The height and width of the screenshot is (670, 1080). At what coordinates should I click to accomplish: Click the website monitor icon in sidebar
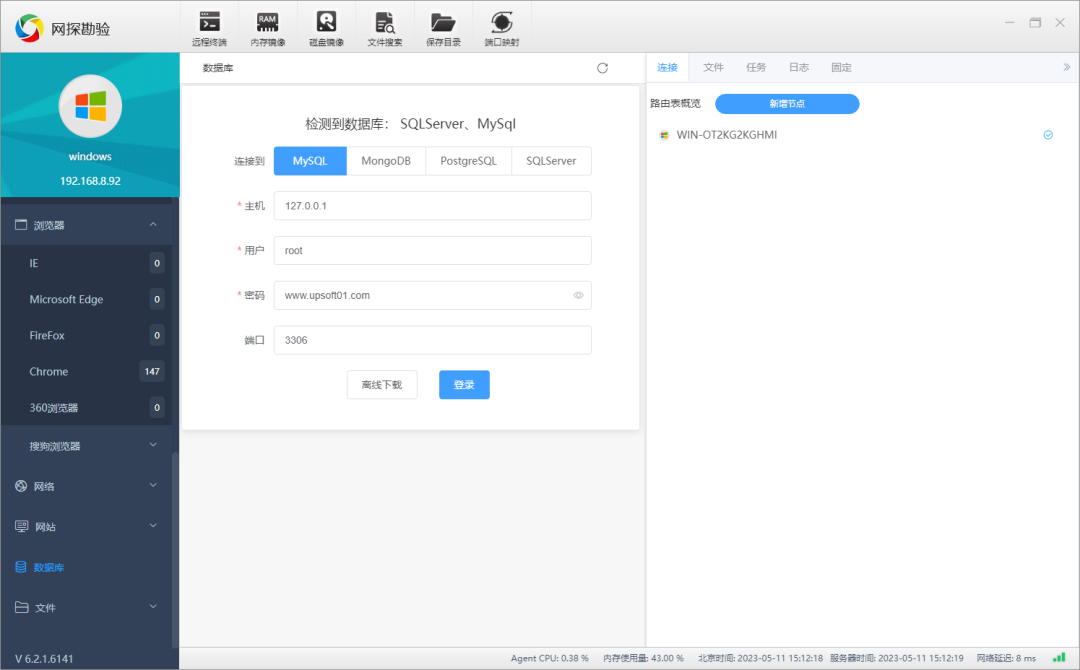(x=21, y=526)
